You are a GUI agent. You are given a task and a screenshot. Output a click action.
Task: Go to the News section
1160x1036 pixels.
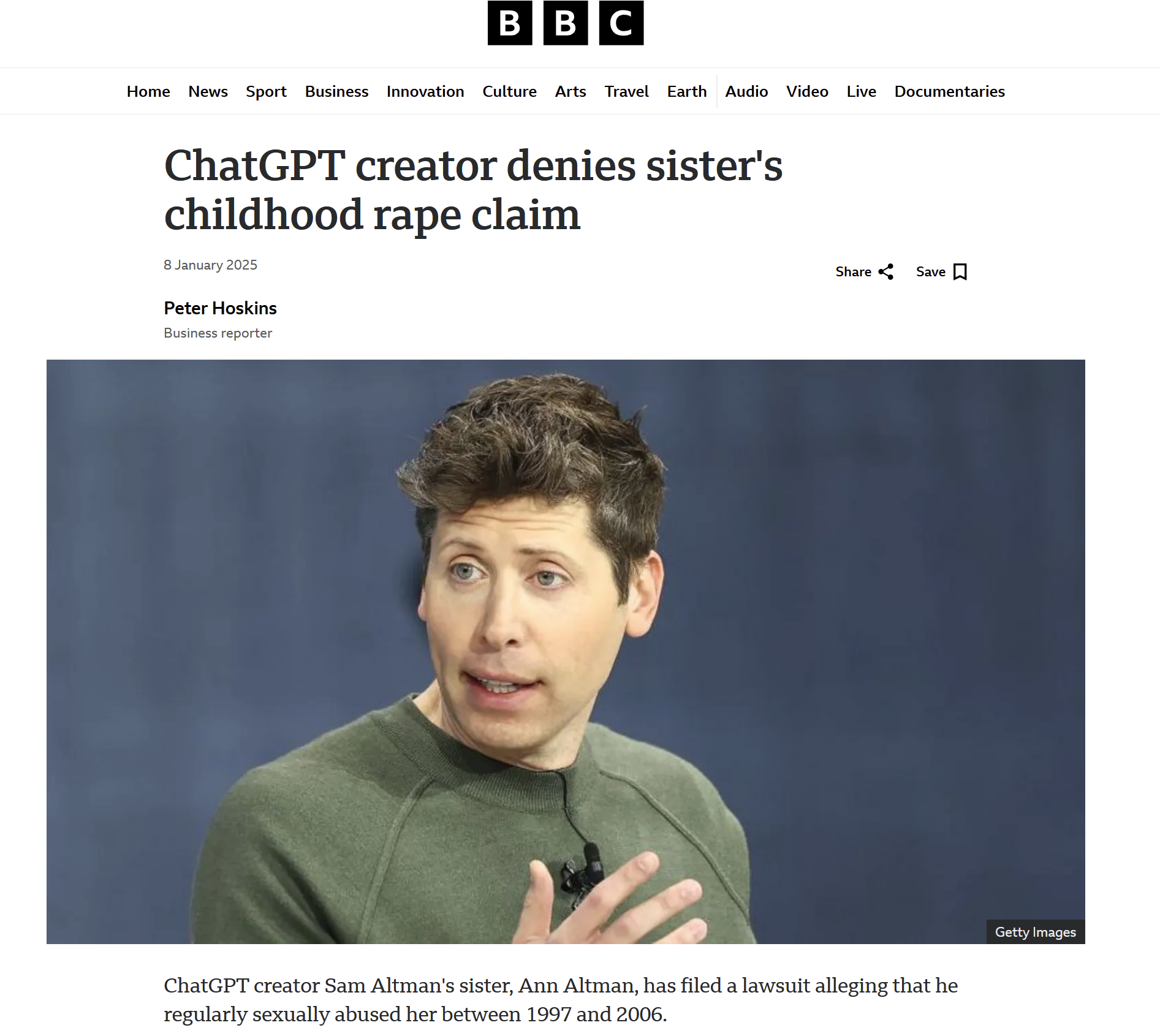click(208, 91)
